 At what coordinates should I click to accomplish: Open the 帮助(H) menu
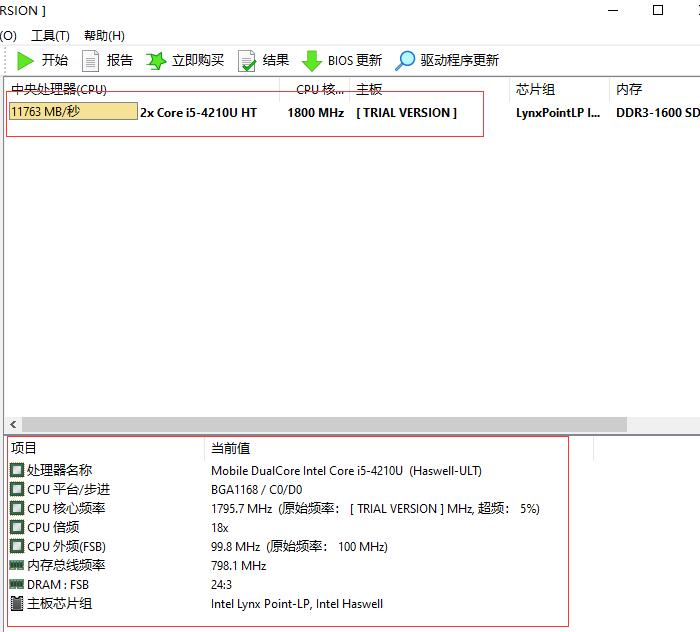point(104,36)
